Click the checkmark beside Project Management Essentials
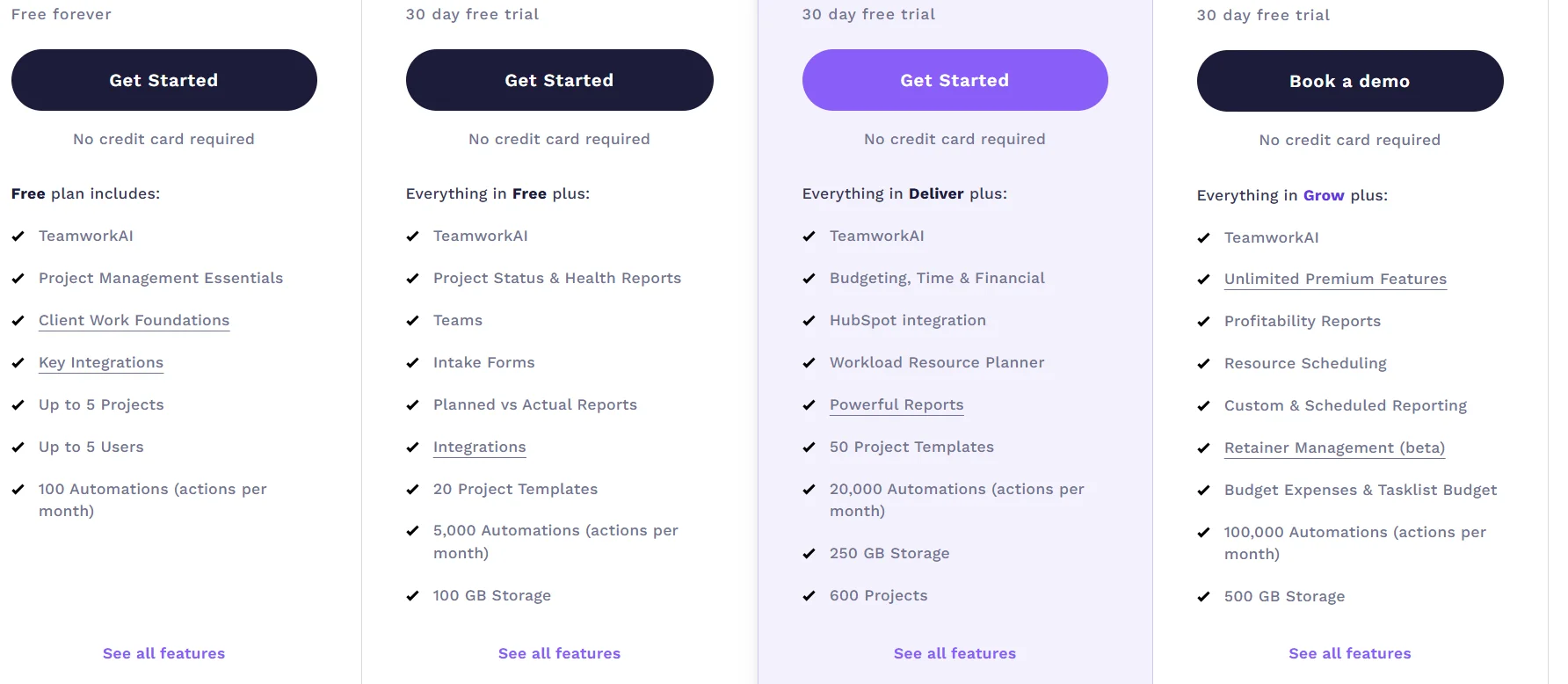 point(18,279)
